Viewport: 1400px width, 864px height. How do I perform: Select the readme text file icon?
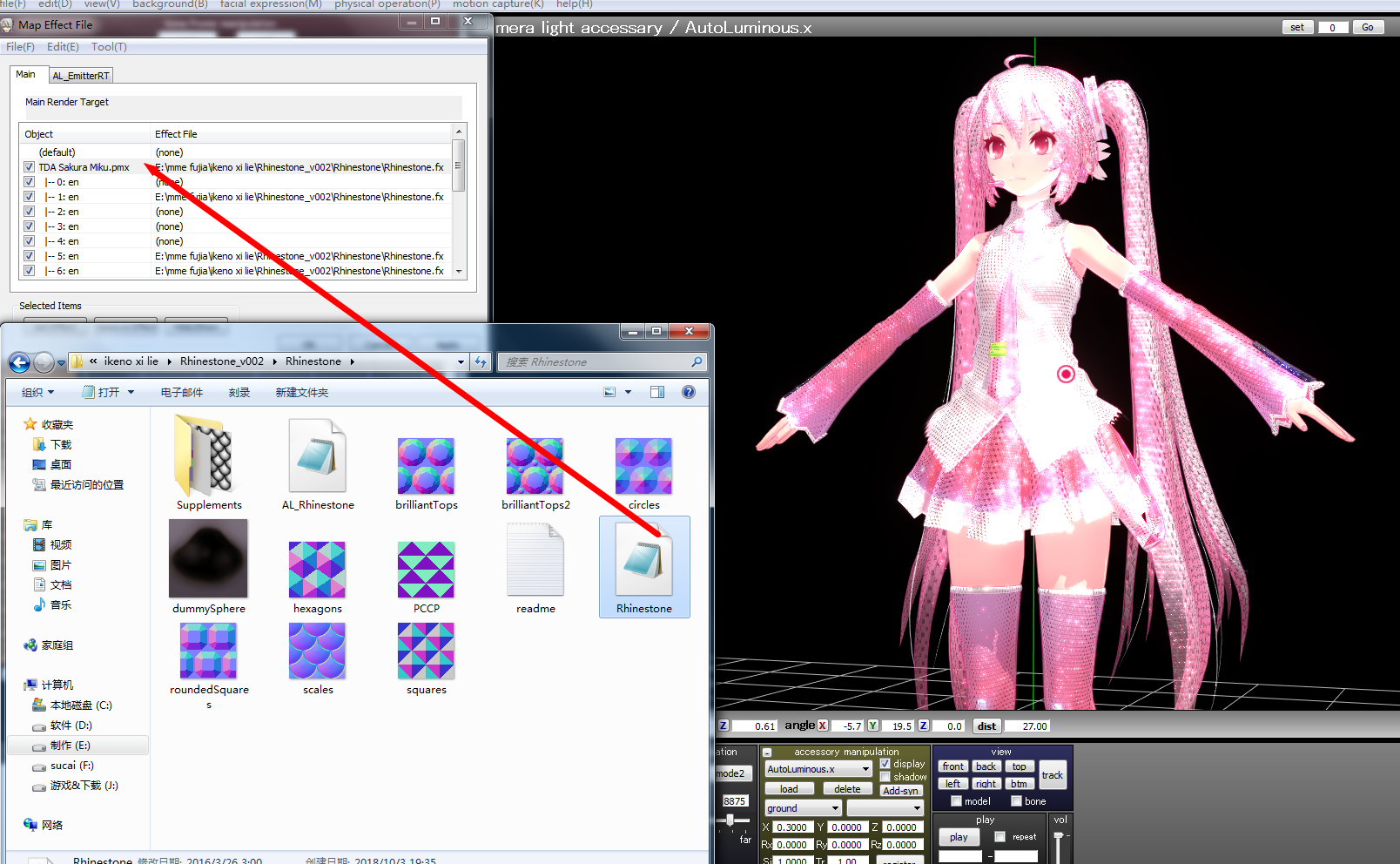535,560
